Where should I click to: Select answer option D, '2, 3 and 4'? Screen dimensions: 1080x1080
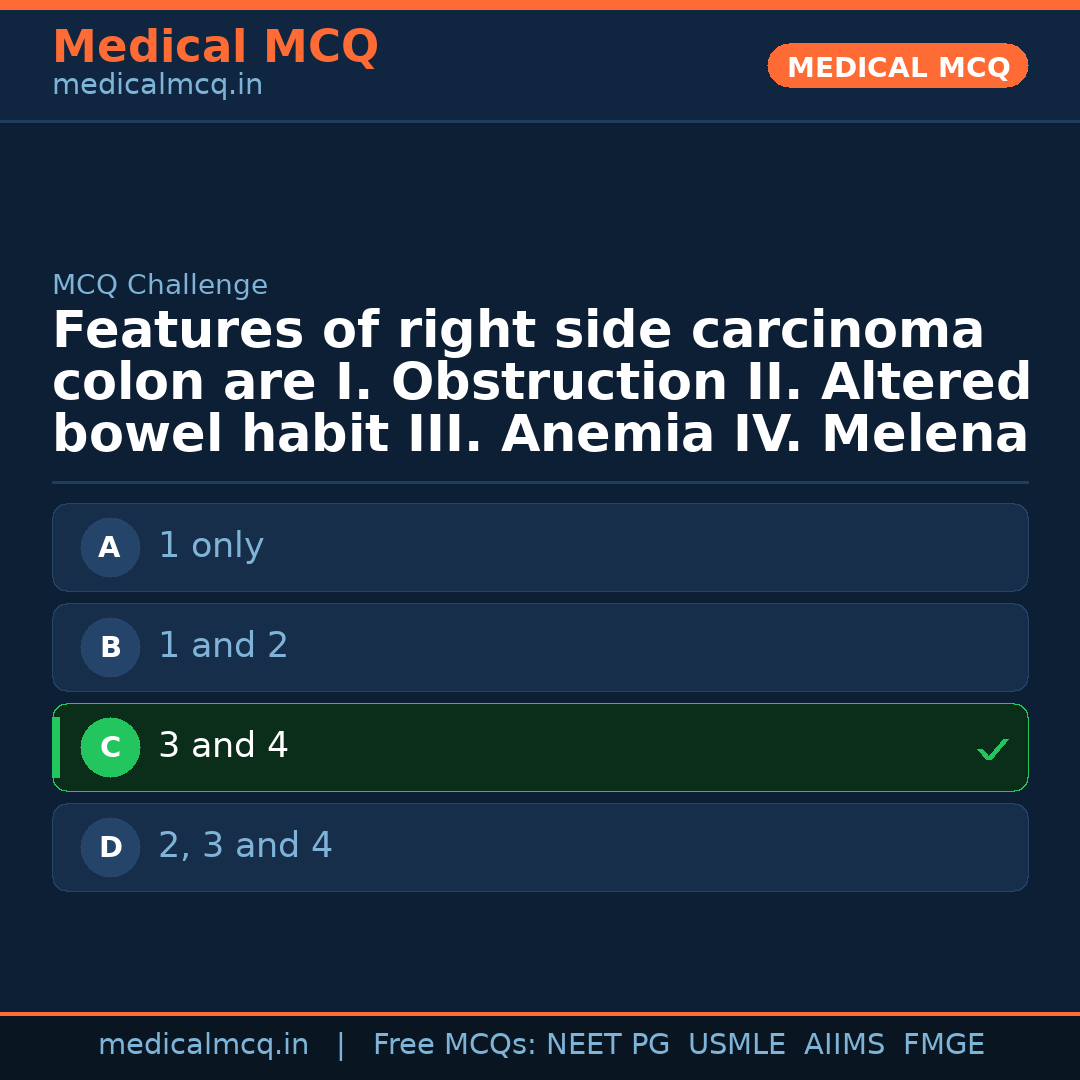(x=540, y=847)
